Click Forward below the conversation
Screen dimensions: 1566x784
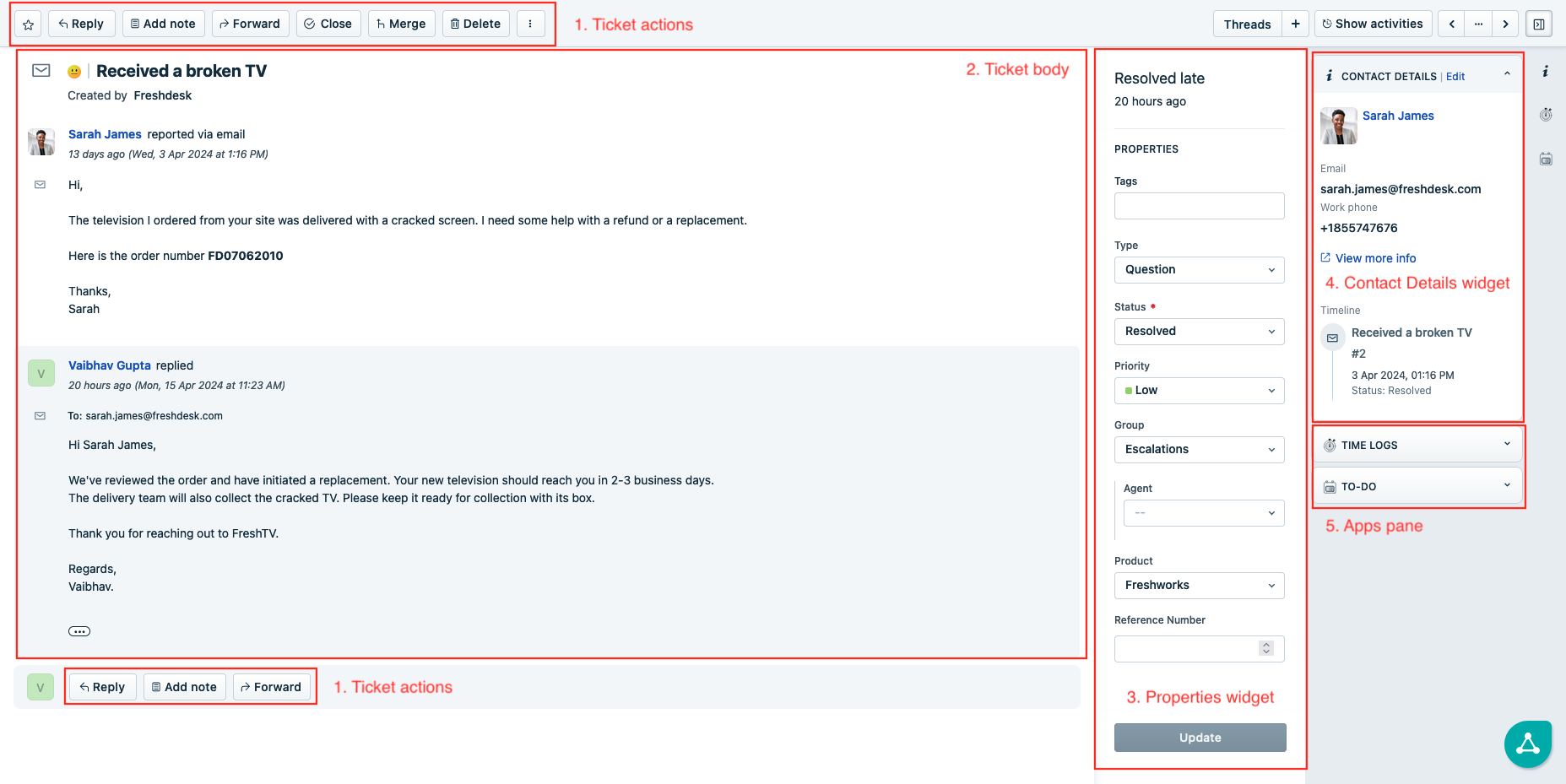click(x=272, y=687)
